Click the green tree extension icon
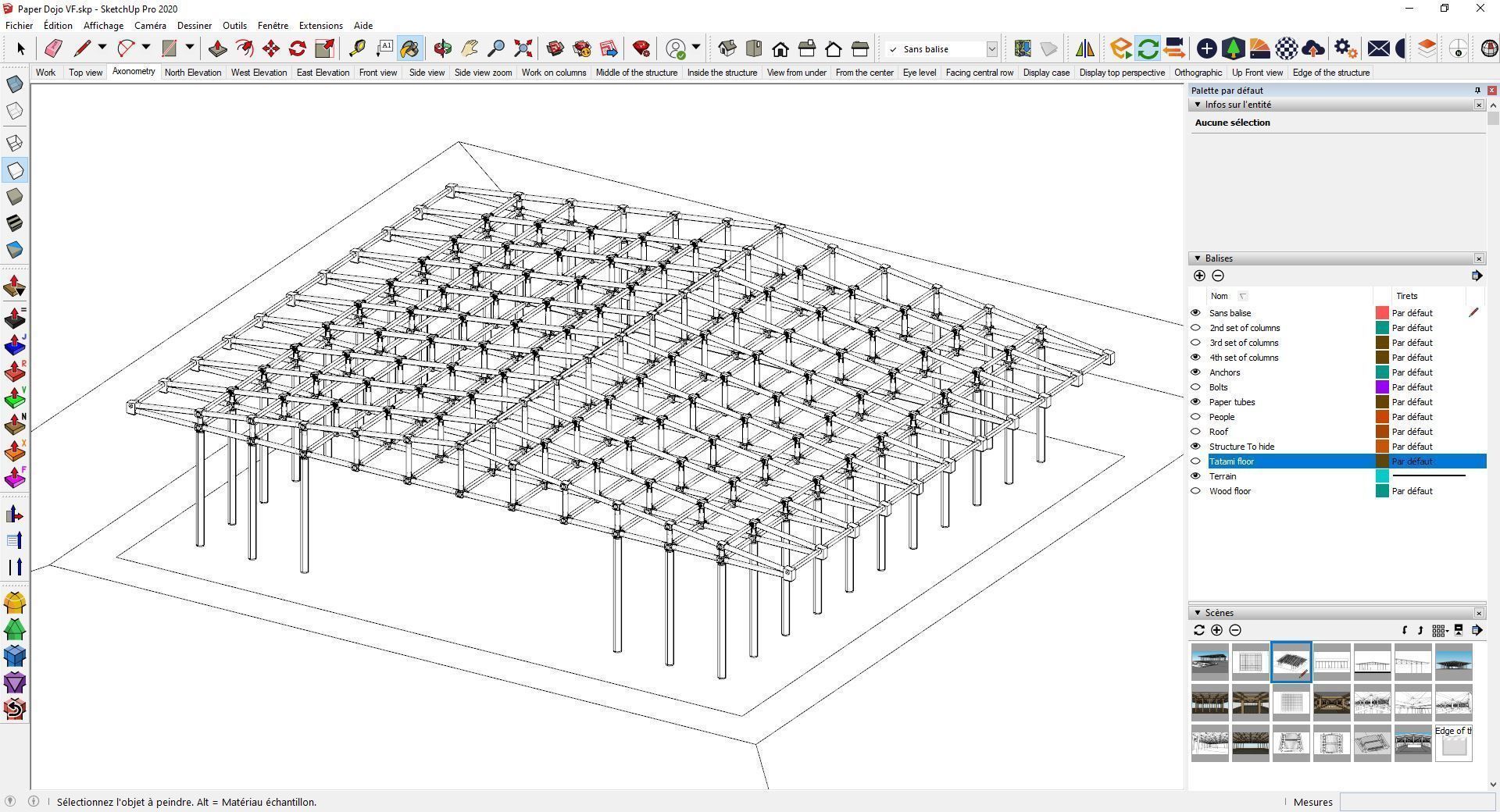Image resolution: width=1500 pixels, height=812 pixels. click(x=1233, y=48)
